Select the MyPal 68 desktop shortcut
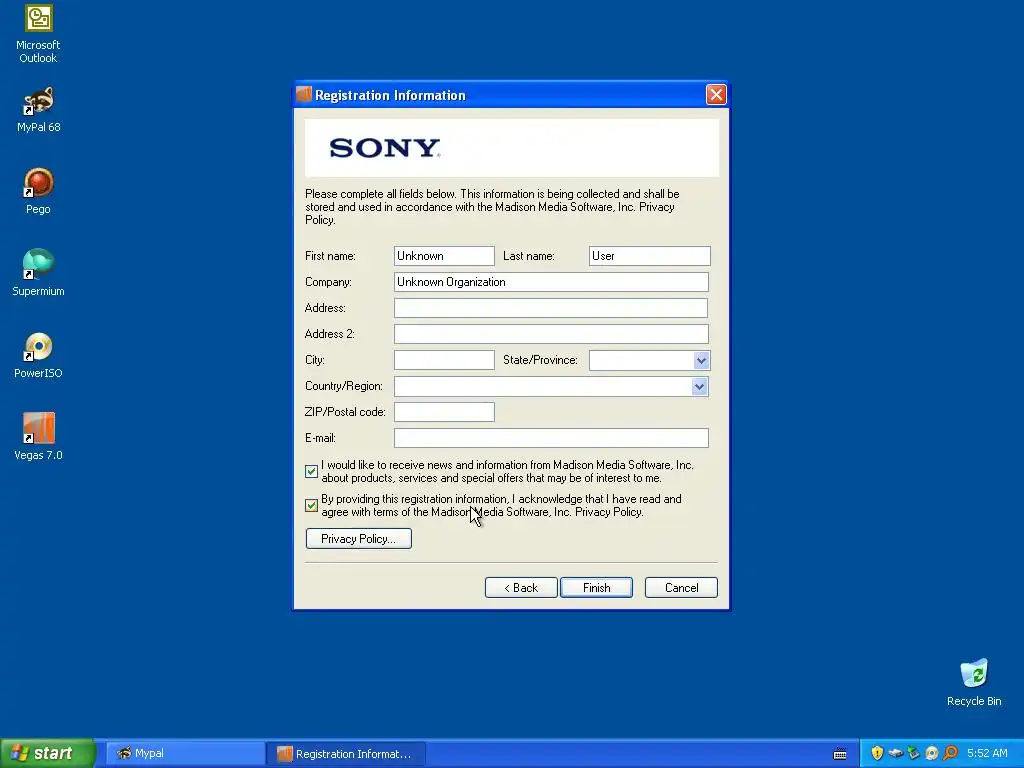This screenshot has width=1024, height=768. pyautogui.click(x=38, y=110)
